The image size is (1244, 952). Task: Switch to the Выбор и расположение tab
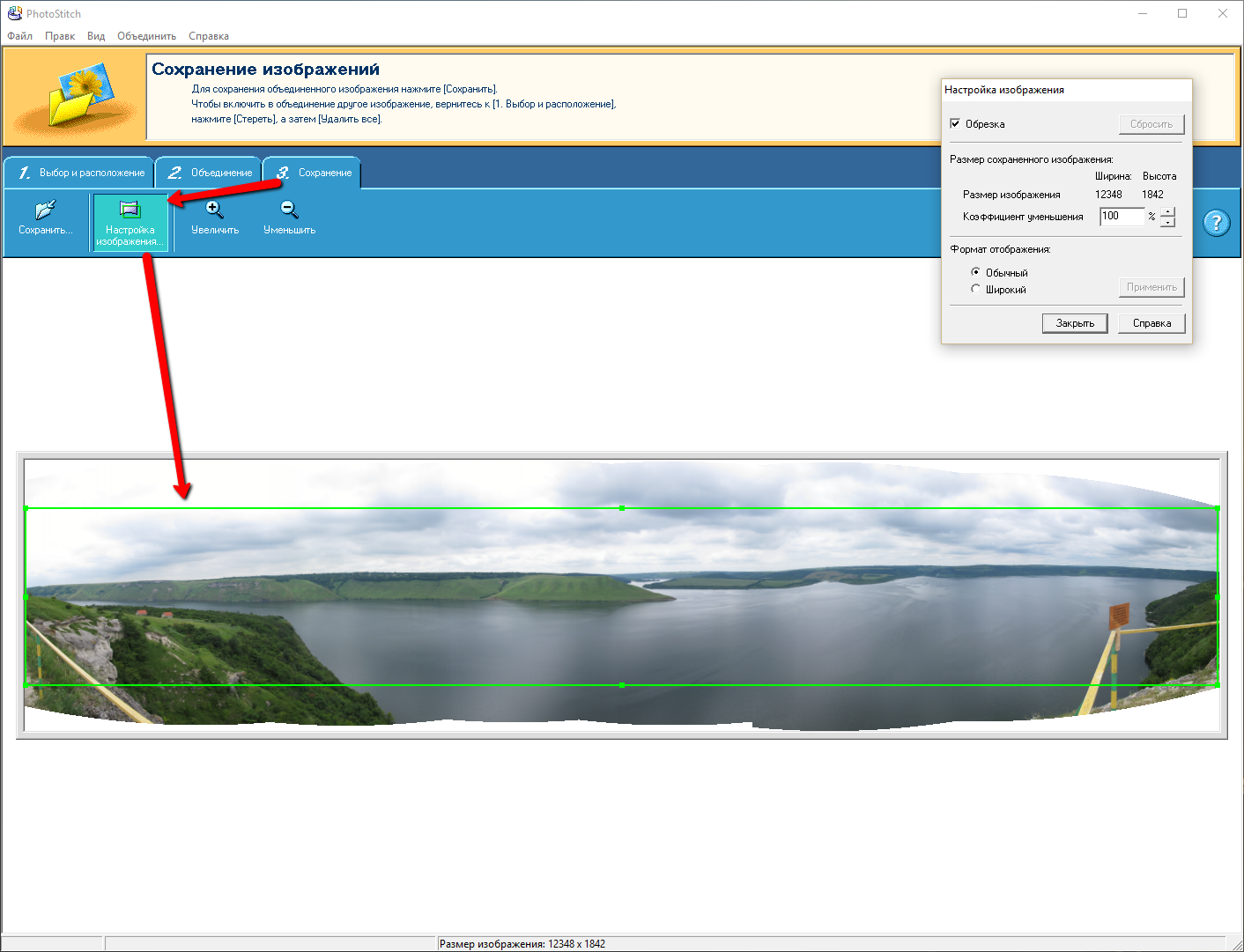[x=81, y=173]
